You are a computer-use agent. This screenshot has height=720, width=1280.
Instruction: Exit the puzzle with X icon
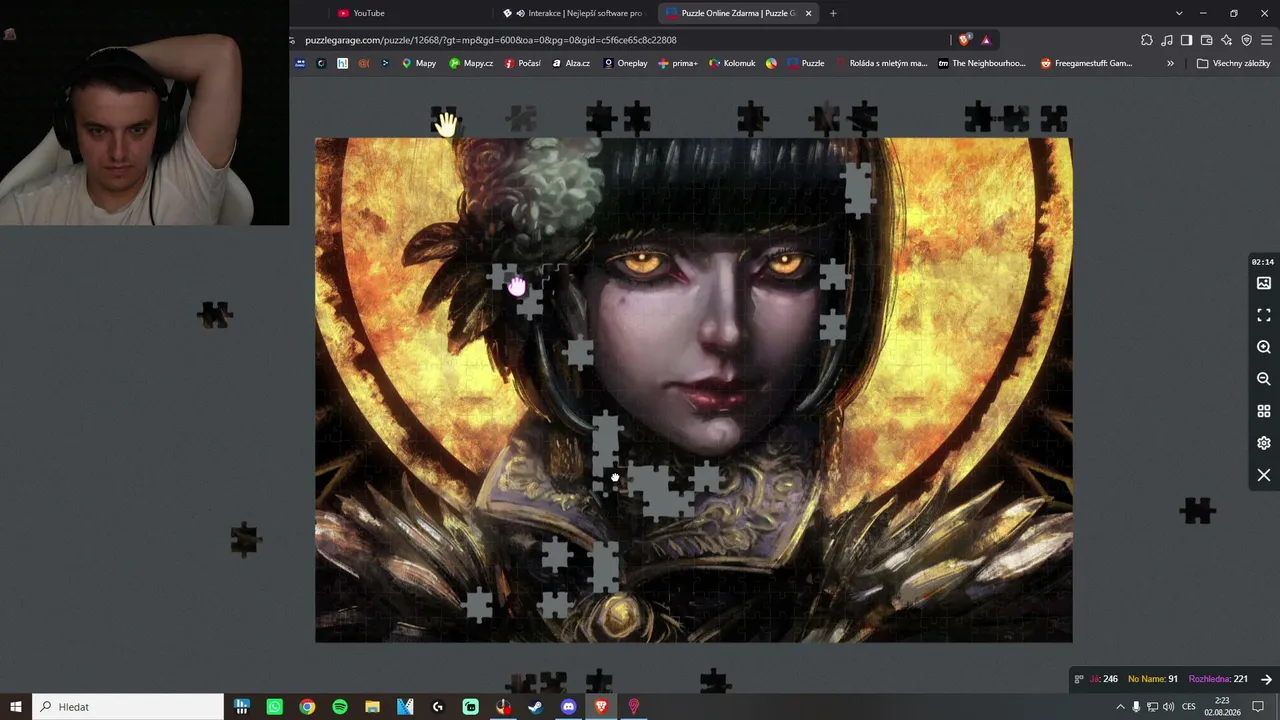tap(1264, 475)
